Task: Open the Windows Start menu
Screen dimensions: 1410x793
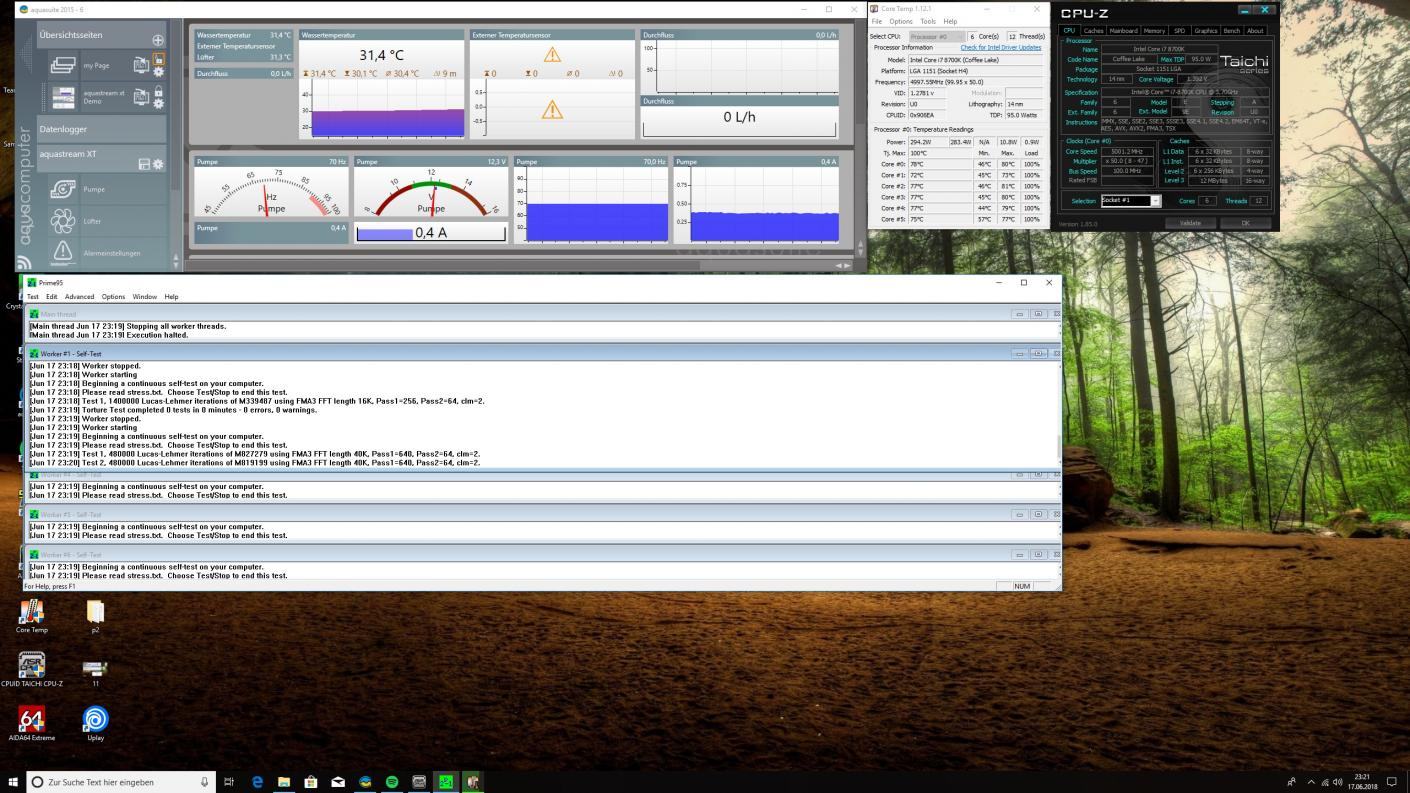Action: tap(13, 782)
